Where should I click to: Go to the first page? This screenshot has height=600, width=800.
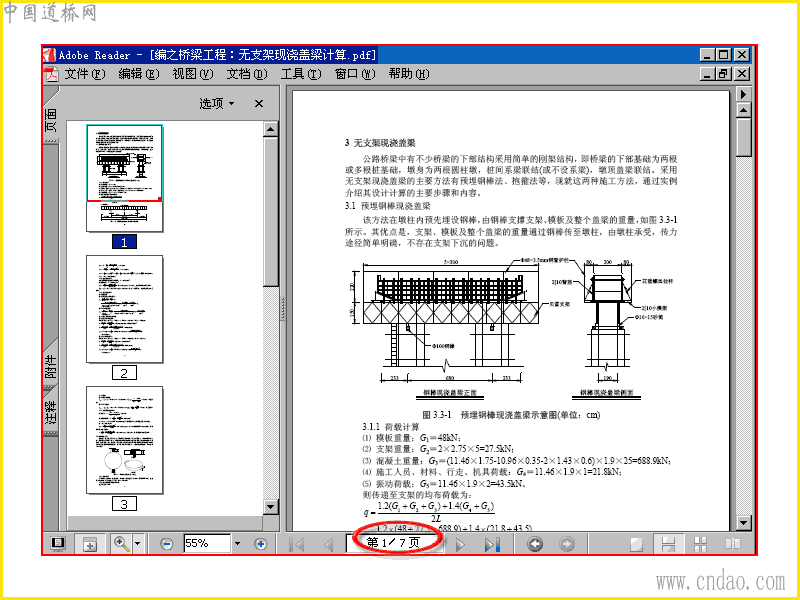click(x=297, y=545)
